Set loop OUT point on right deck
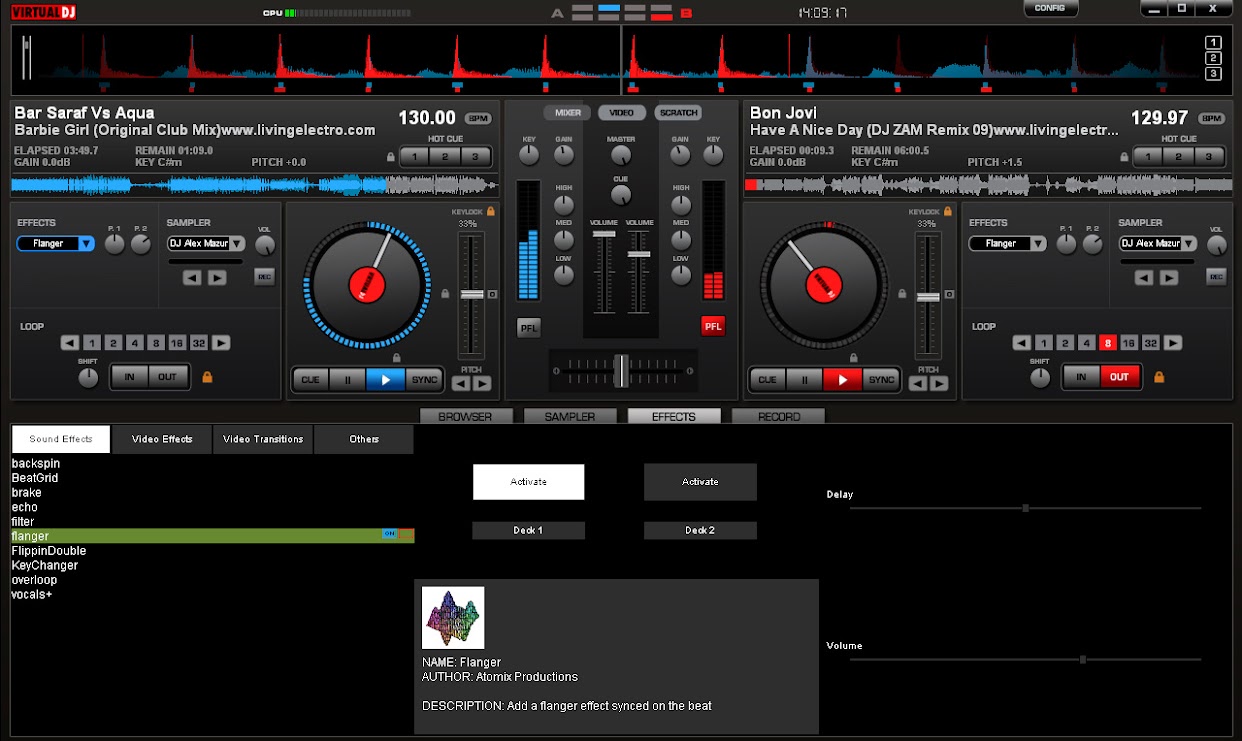 click(x=1119, y=377)
